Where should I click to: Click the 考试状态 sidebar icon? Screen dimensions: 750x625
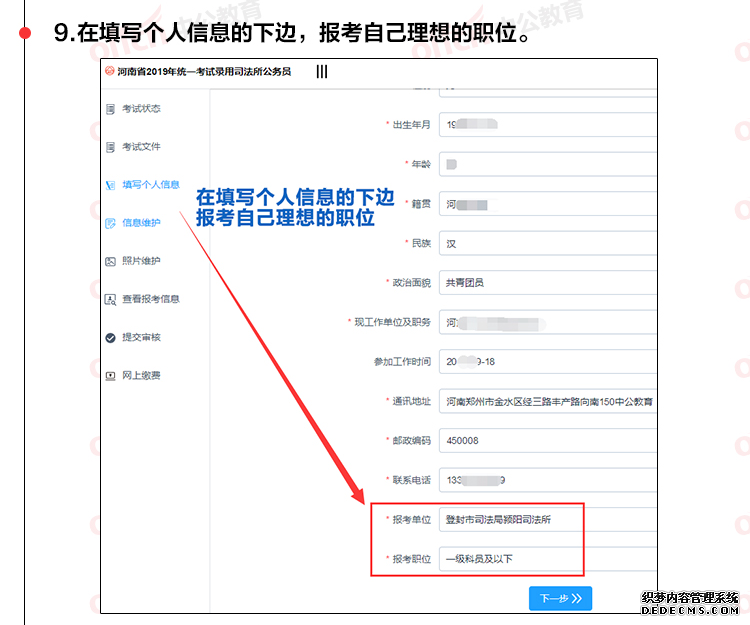[x=110, y=109]
